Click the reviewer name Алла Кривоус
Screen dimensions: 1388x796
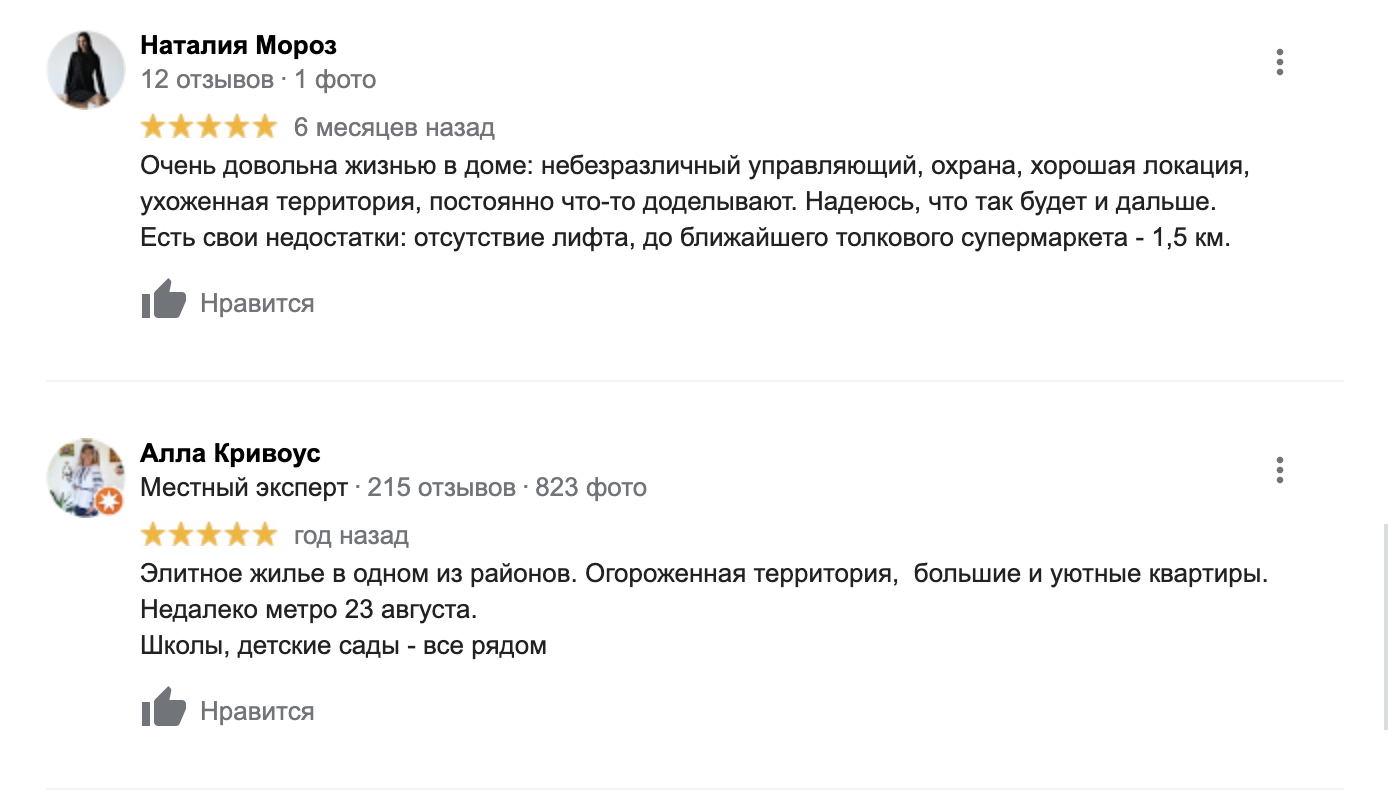[230, 453]
